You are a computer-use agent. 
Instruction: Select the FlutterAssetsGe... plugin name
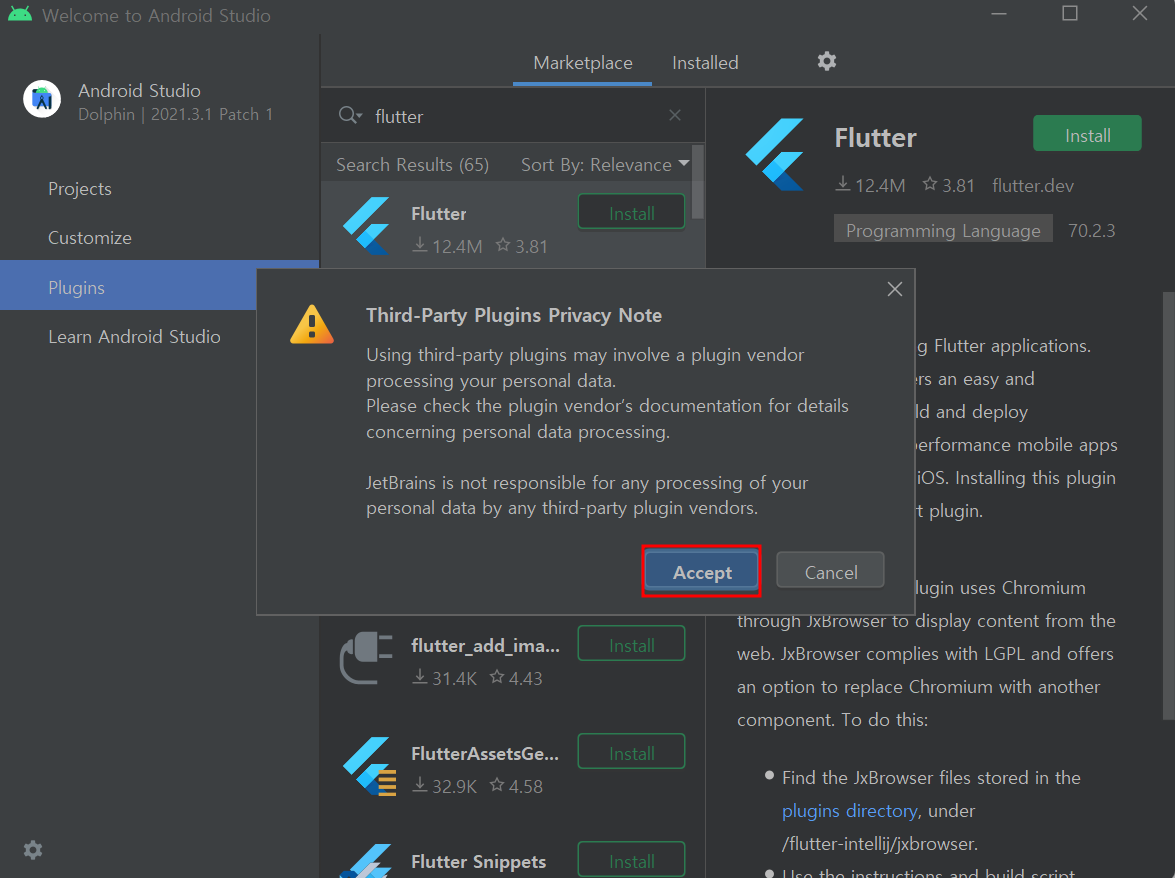pos(485,754)
